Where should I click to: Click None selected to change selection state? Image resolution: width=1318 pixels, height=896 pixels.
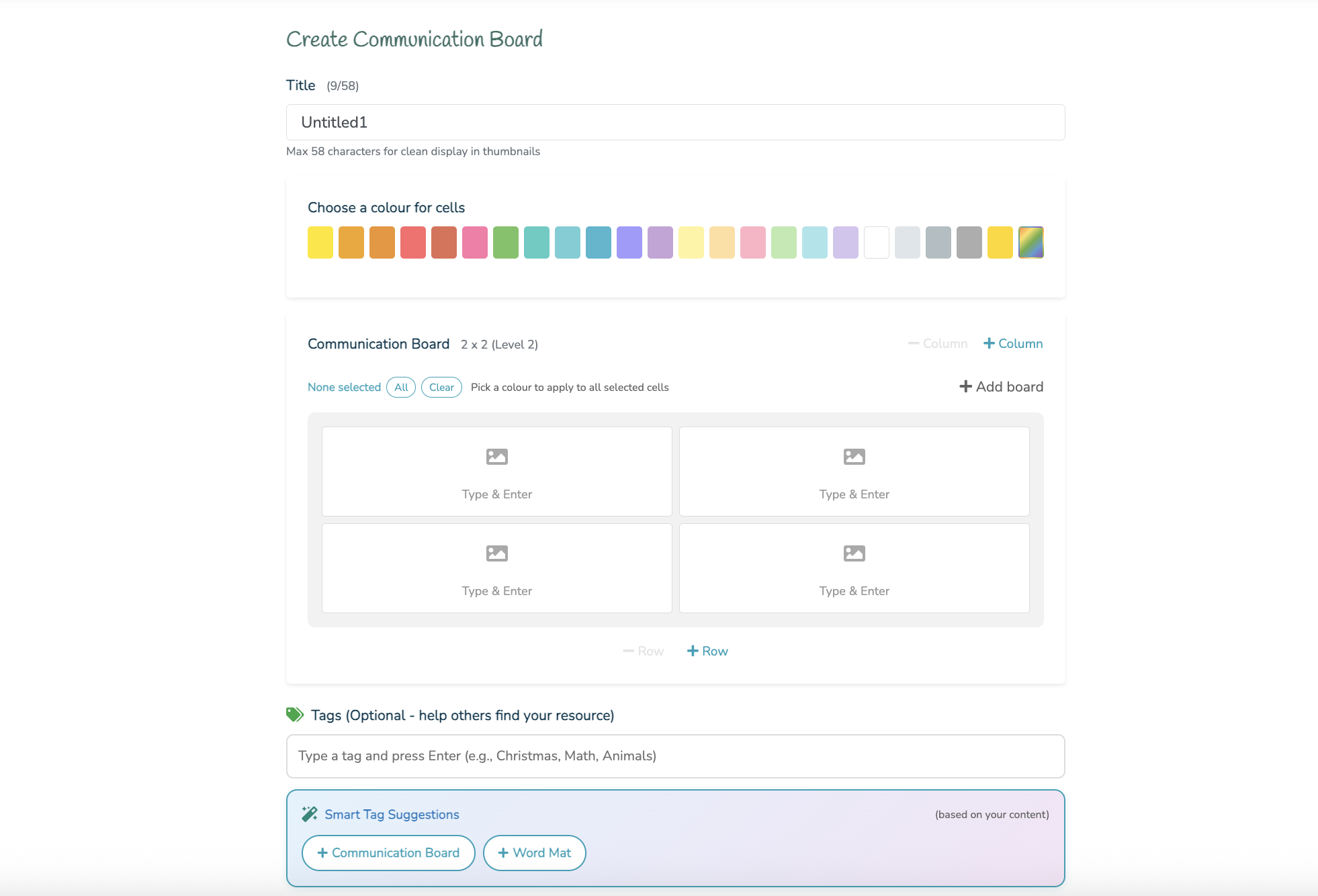[343, 387]
